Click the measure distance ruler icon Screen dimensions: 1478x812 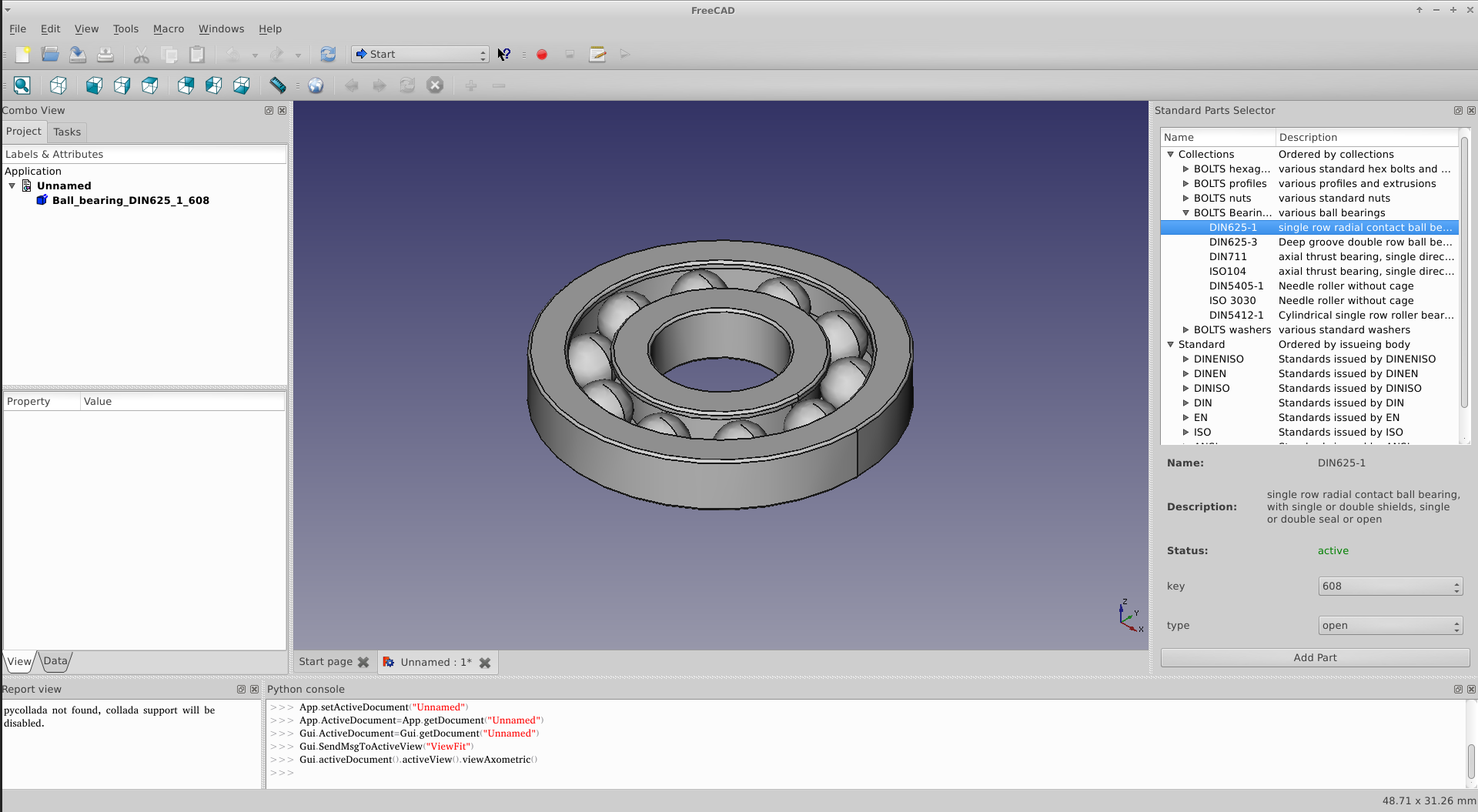278,85
